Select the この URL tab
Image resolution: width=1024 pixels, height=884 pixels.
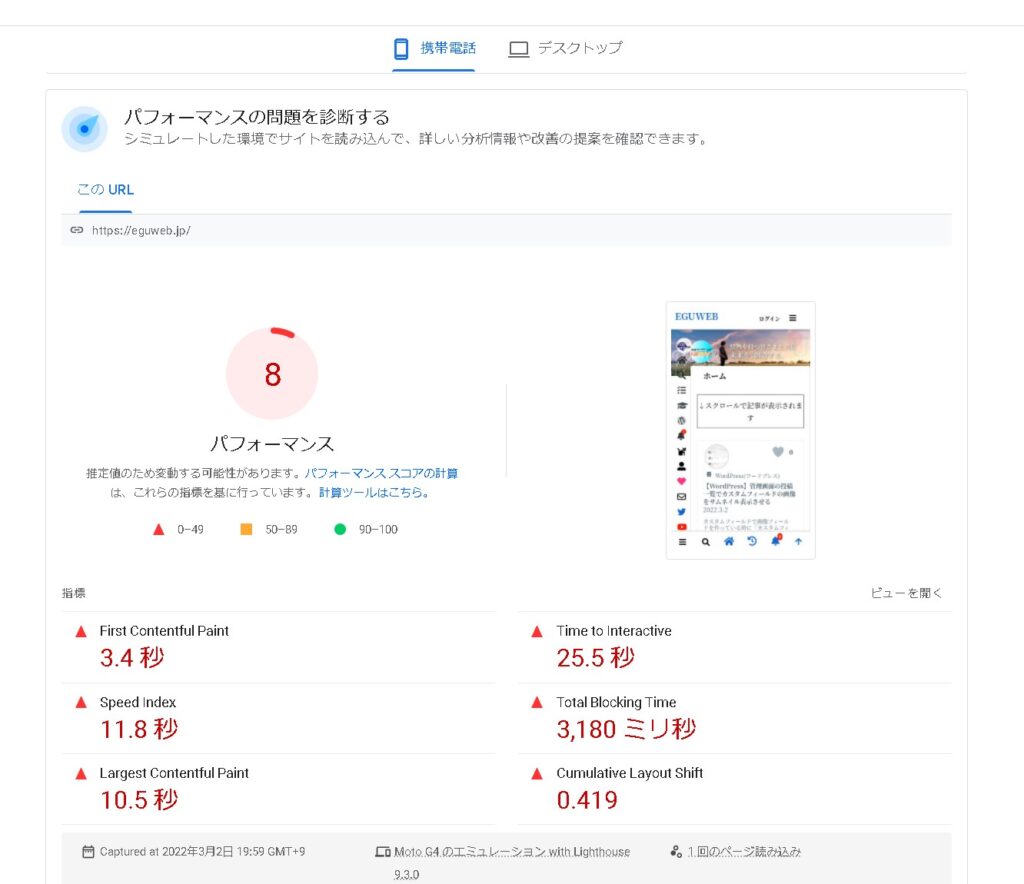[105, 190]
